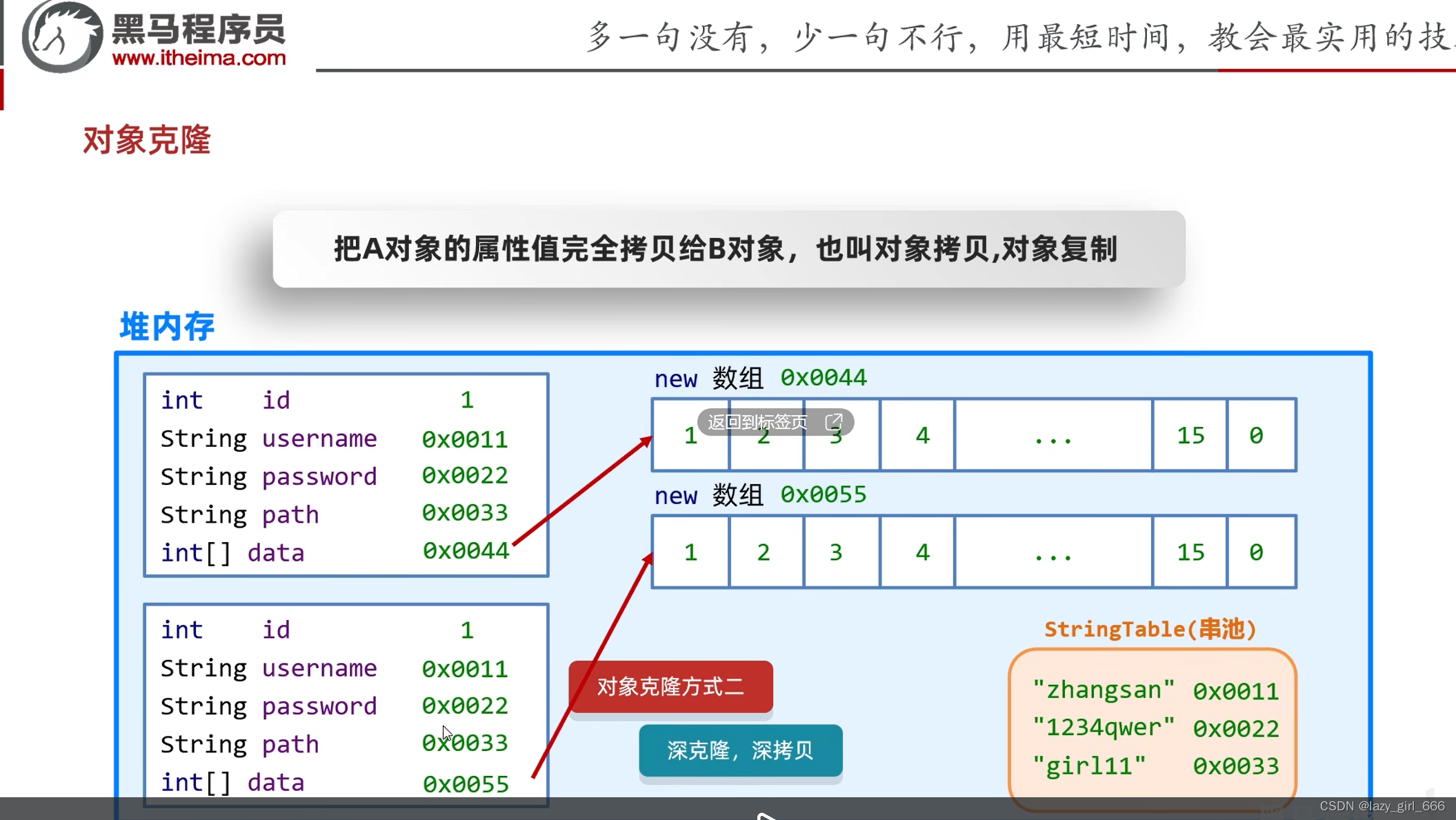The height and width of the screenshot is (820, 1456).
Task: Click cell 15 in the 0x0044 array
Action: pyautogui.click(x=1190, y=435)
